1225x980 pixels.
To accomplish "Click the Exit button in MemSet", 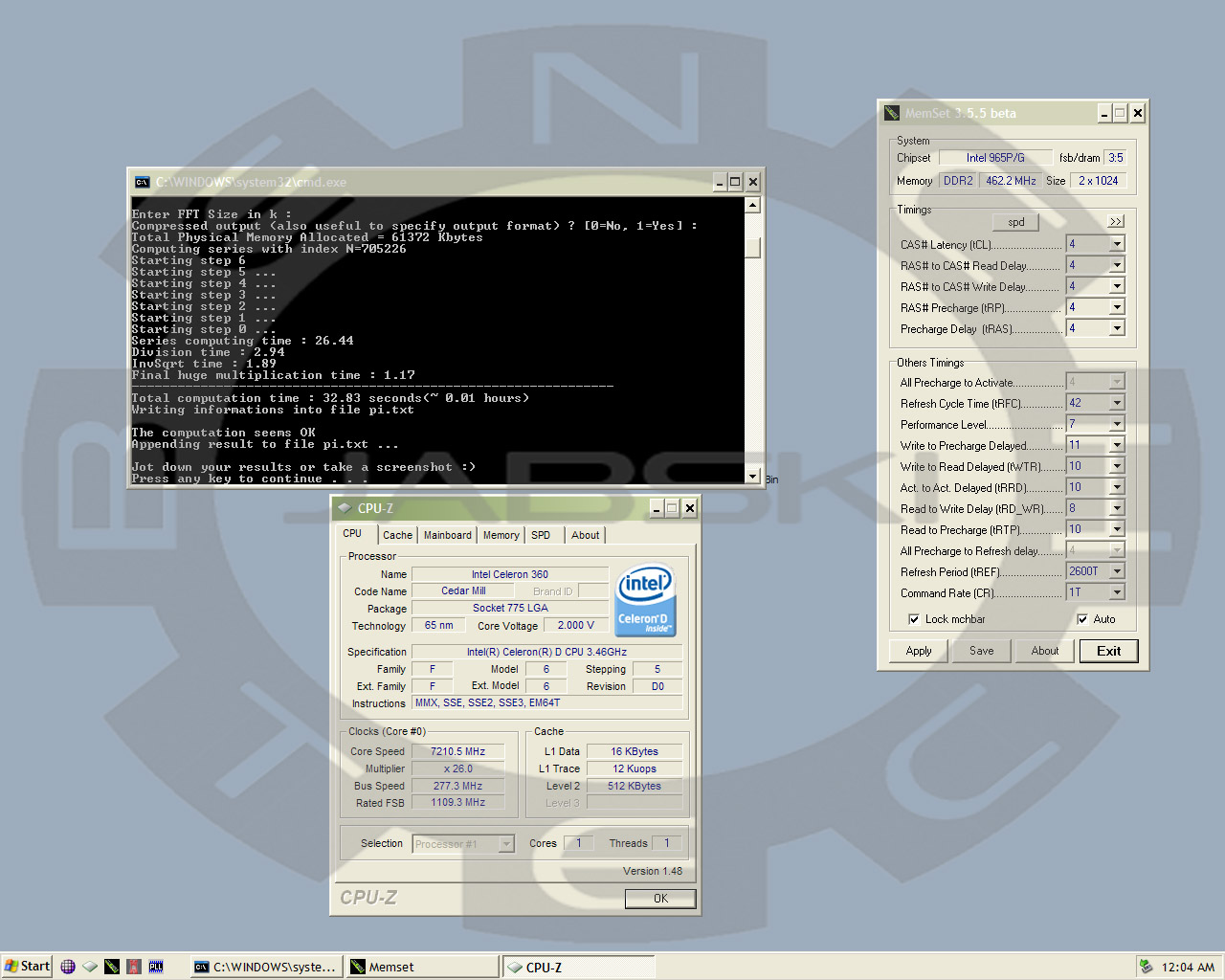I will [1109, 651].
